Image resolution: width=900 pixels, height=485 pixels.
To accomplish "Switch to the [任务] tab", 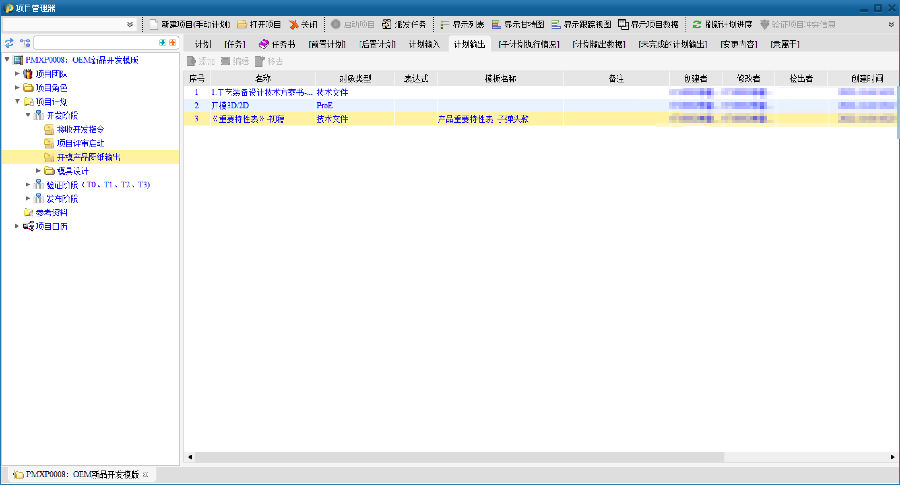I will pos(235,44).
